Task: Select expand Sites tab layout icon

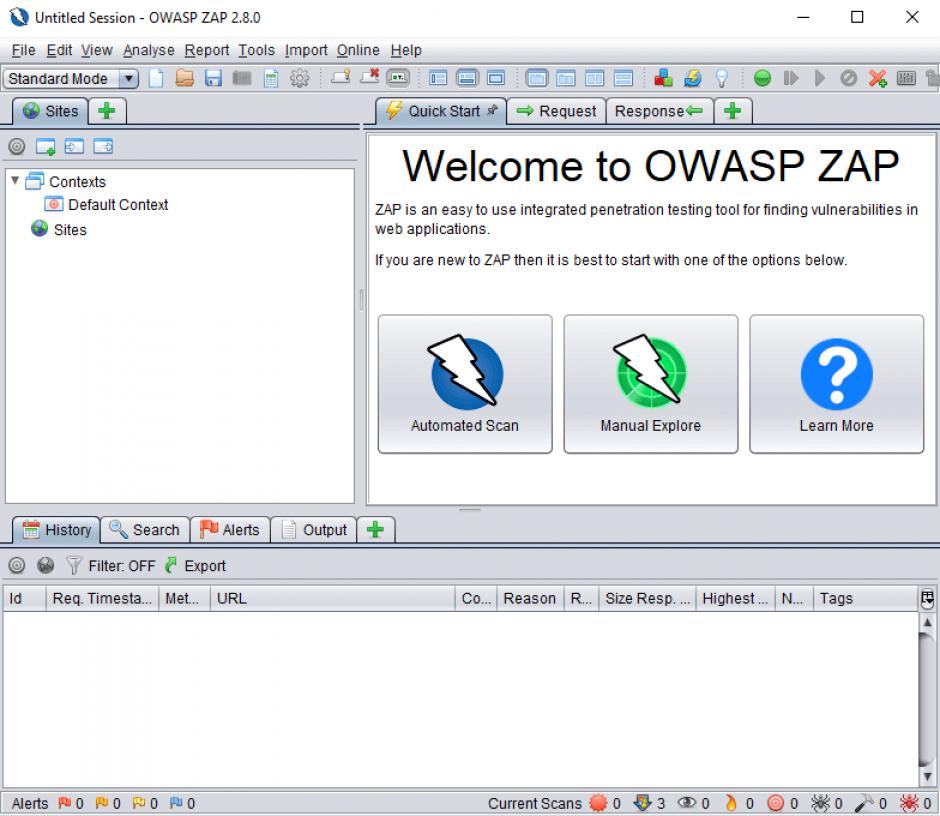Action: (438, 79)
